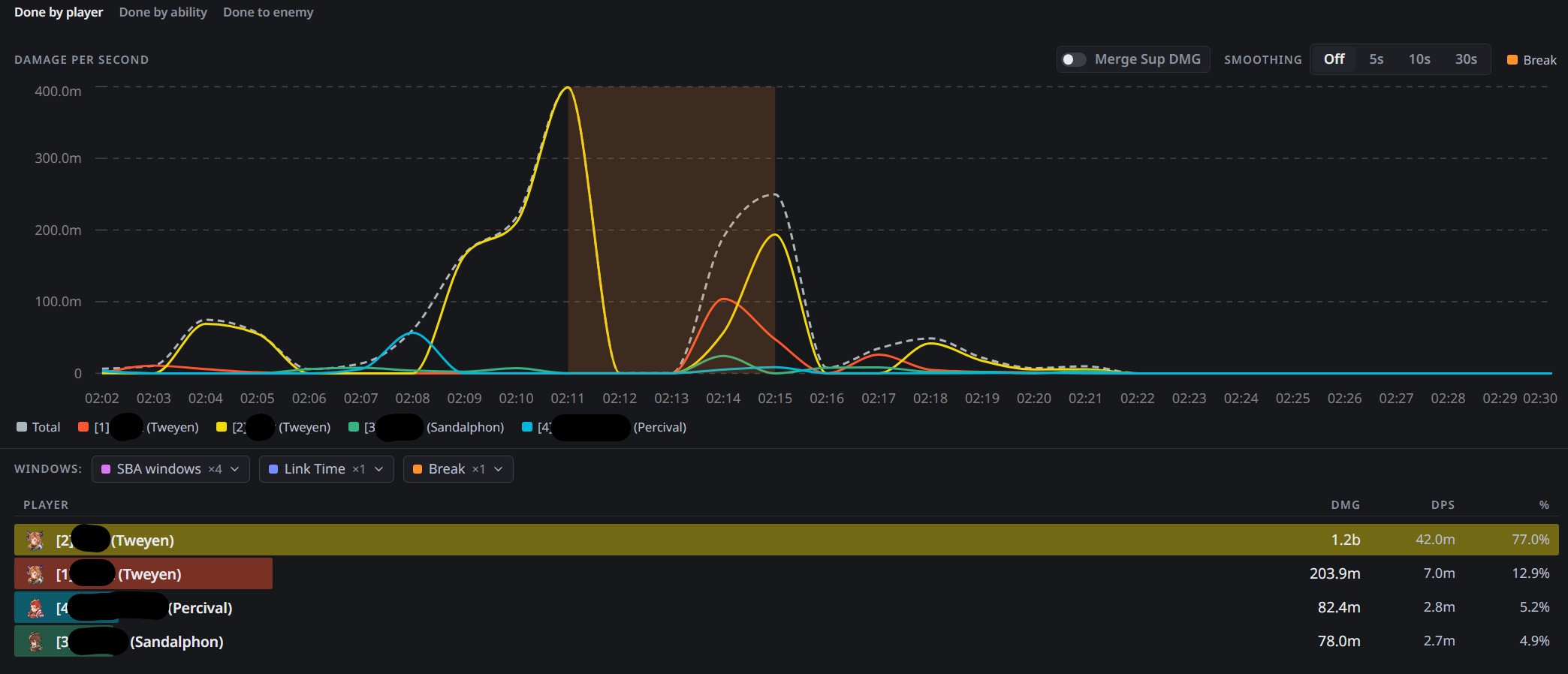1568x674 pixels.
Task: Open the Done to enemy tab
Action: (268, 12)
